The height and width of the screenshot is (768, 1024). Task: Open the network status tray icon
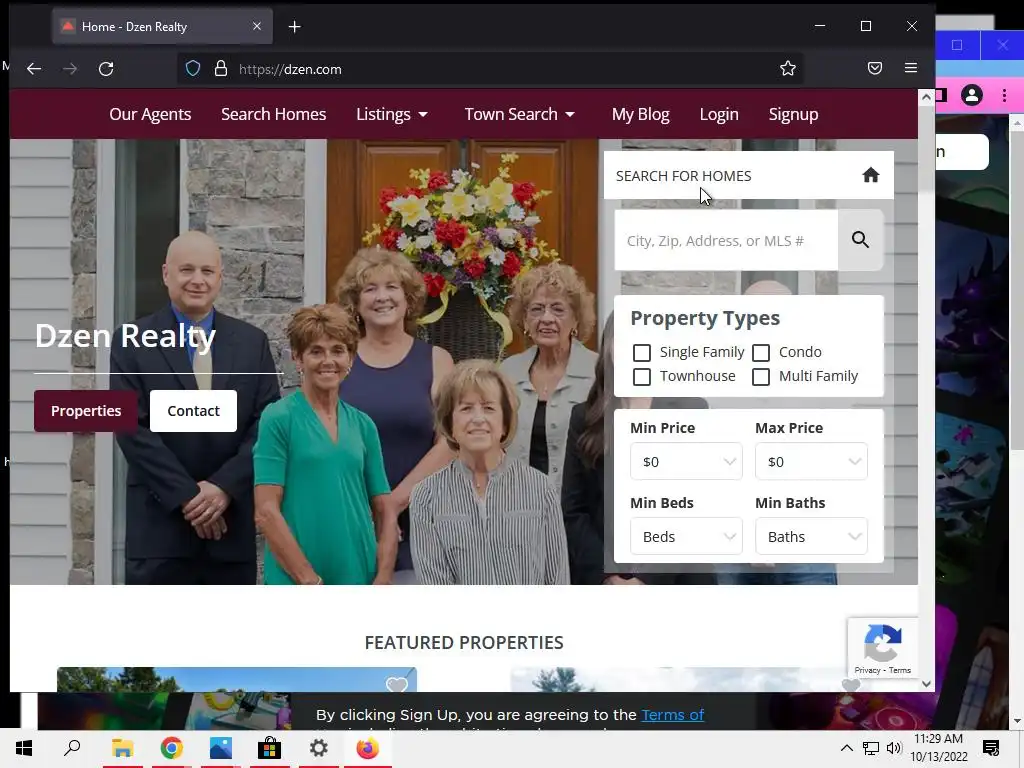tap(871, 748)
